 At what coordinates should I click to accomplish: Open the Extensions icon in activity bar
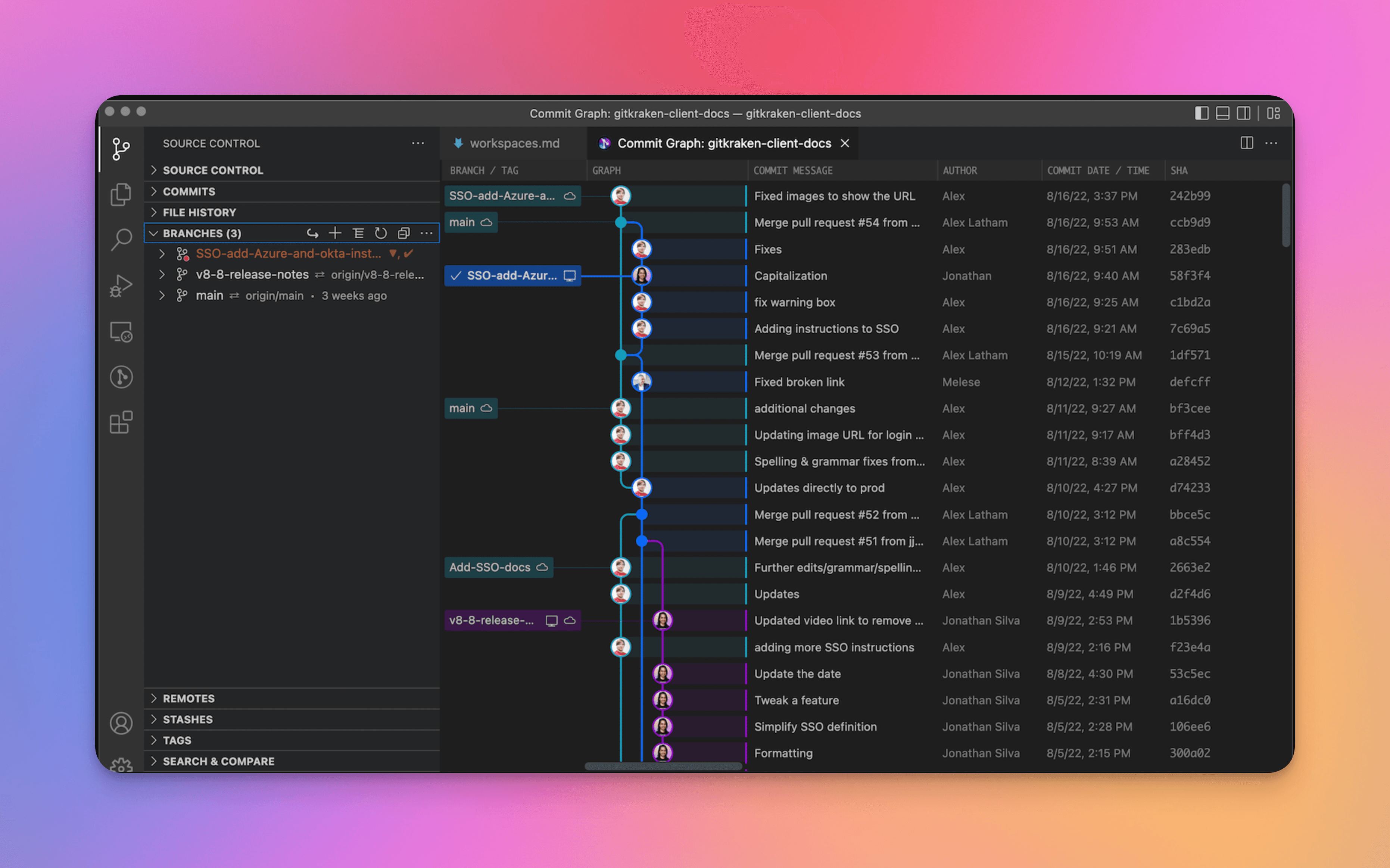pos(121,422)
